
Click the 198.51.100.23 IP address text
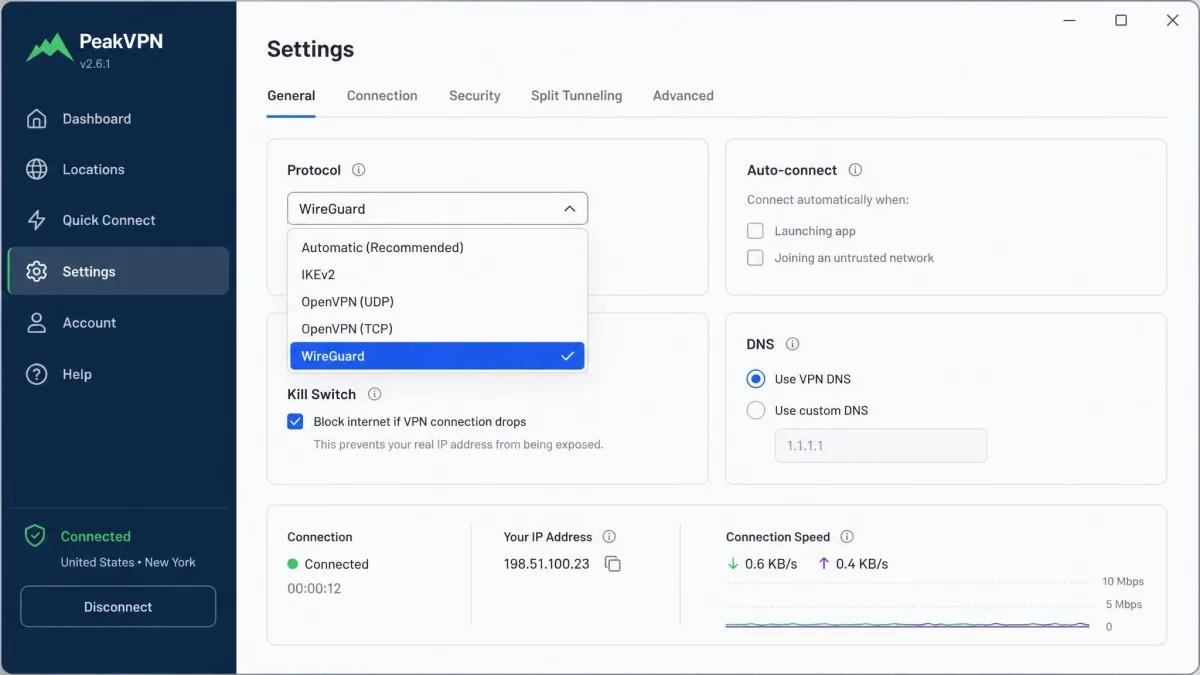(x=545, y=564)
